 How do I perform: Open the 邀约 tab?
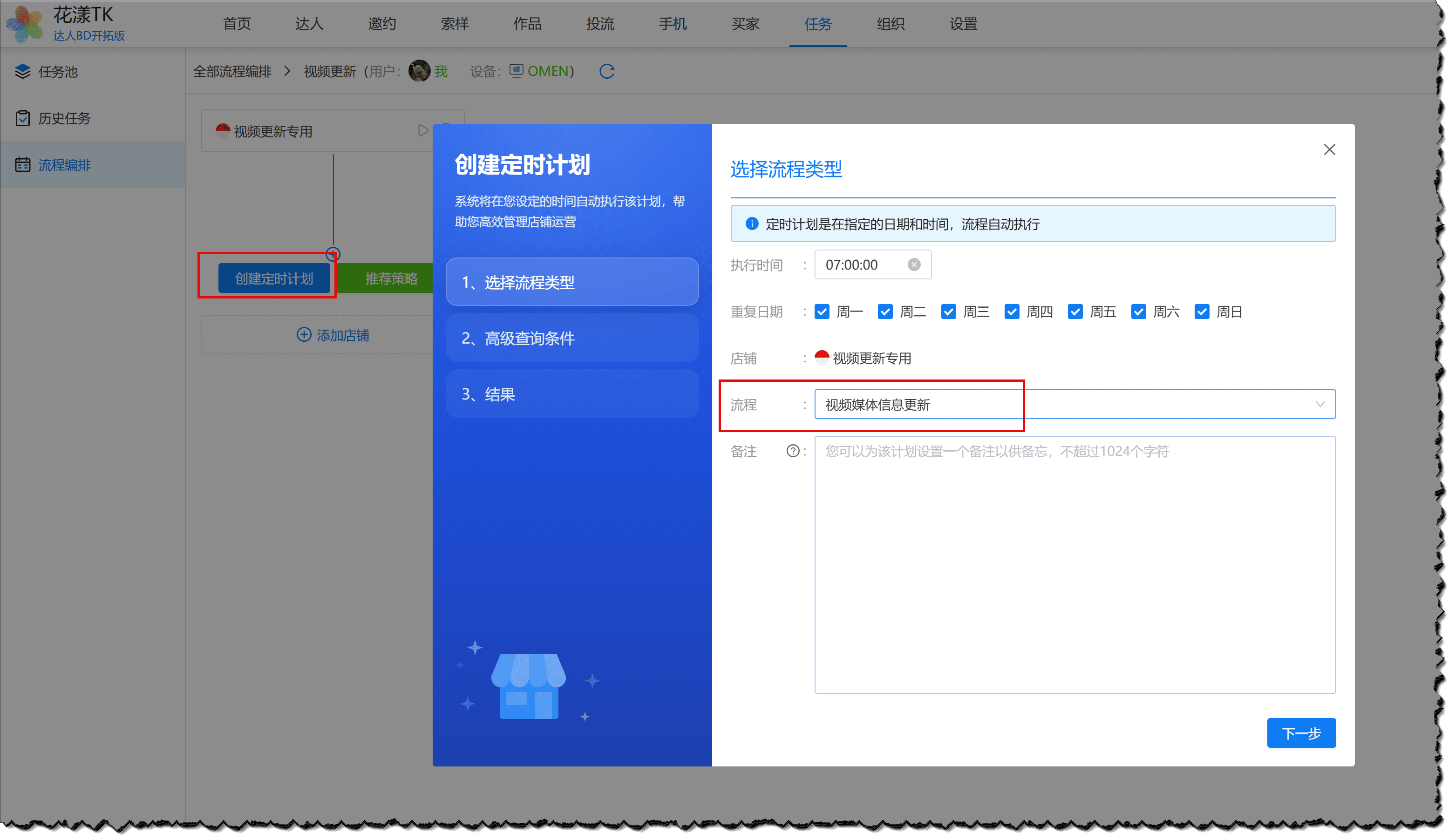coord(382,24)
